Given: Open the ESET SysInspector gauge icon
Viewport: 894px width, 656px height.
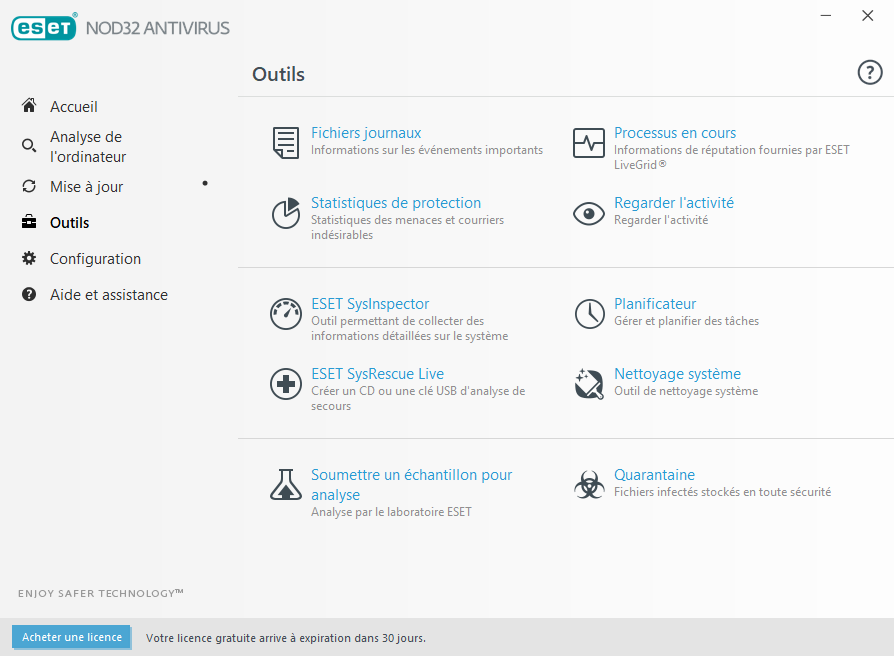Looking at the screenshot, I should point(286,314).
